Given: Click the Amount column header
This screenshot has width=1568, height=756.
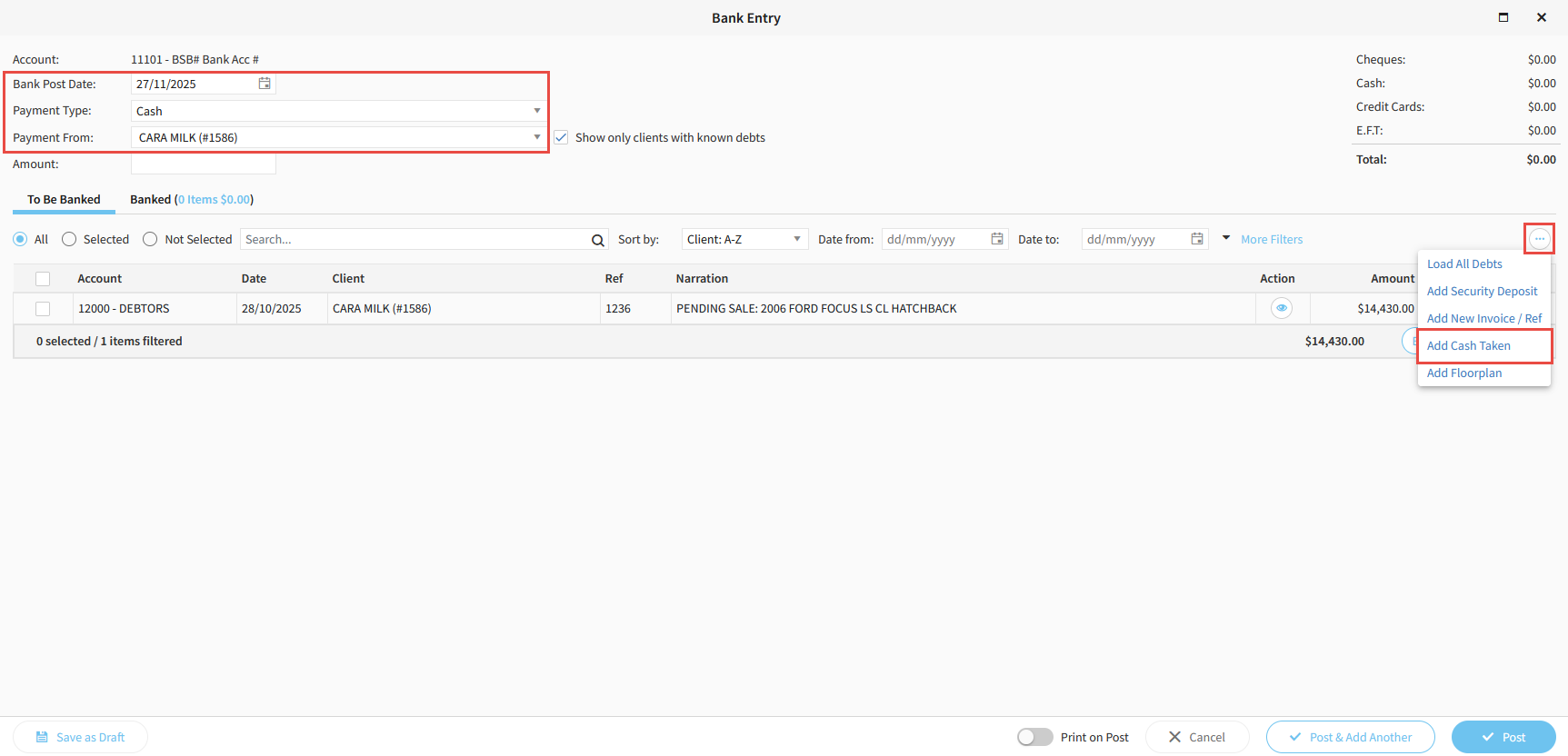Looking at the screenshot, I should click(x=1393, y=279).
